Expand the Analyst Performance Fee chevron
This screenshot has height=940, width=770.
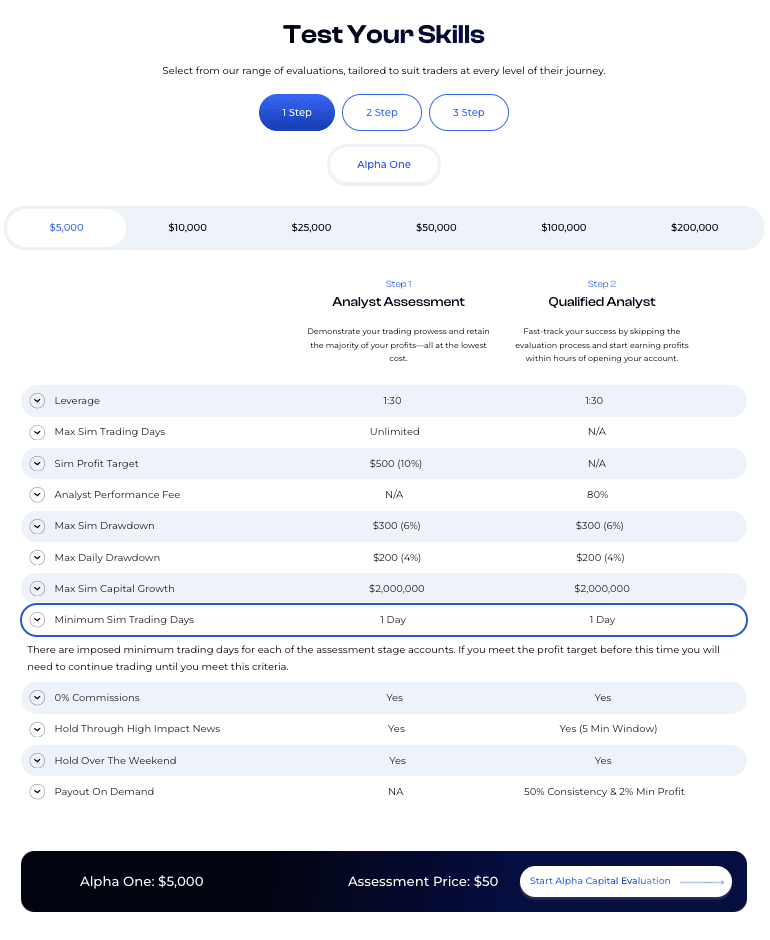coord(37,495)
